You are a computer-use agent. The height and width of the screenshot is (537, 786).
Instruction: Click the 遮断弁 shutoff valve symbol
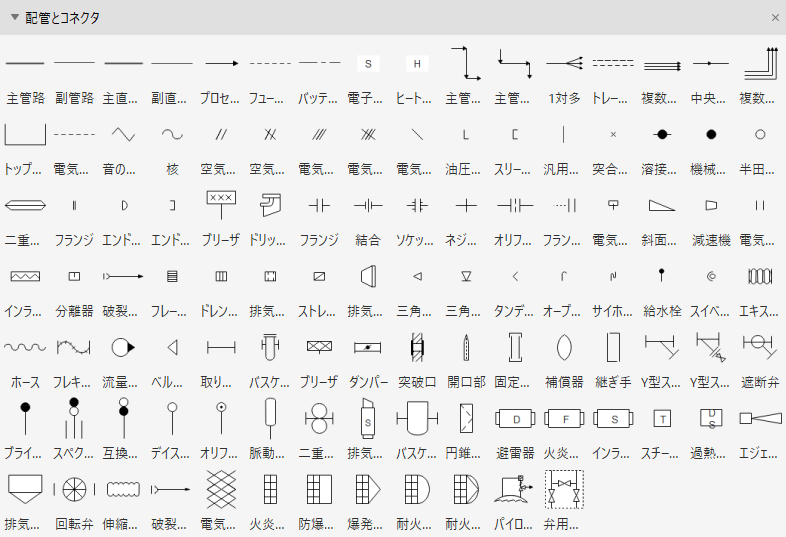(x=760, y=348)
